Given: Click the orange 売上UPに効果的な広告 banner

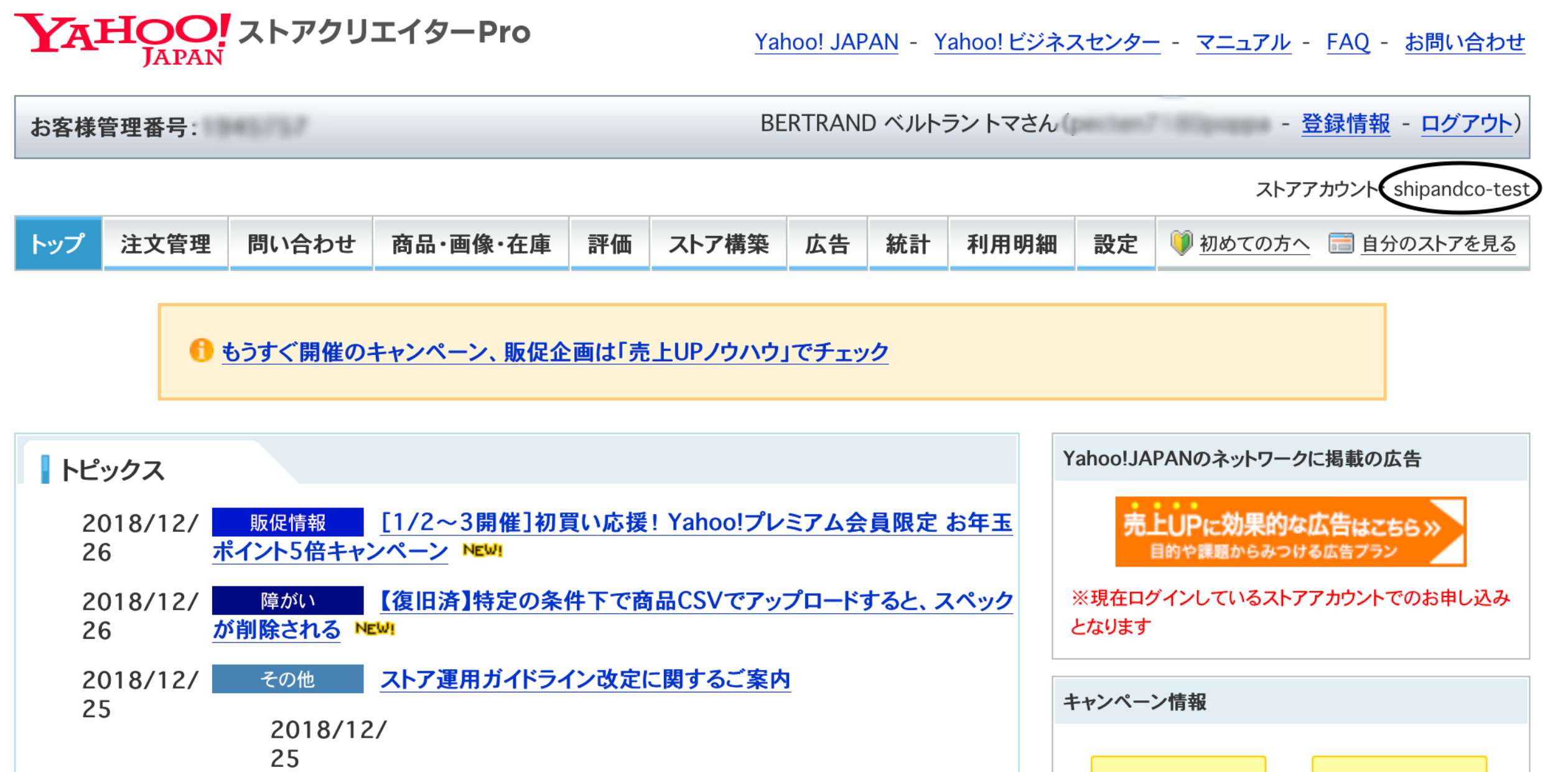Looking at the screenshot, I should click(x=1290, y=531).
